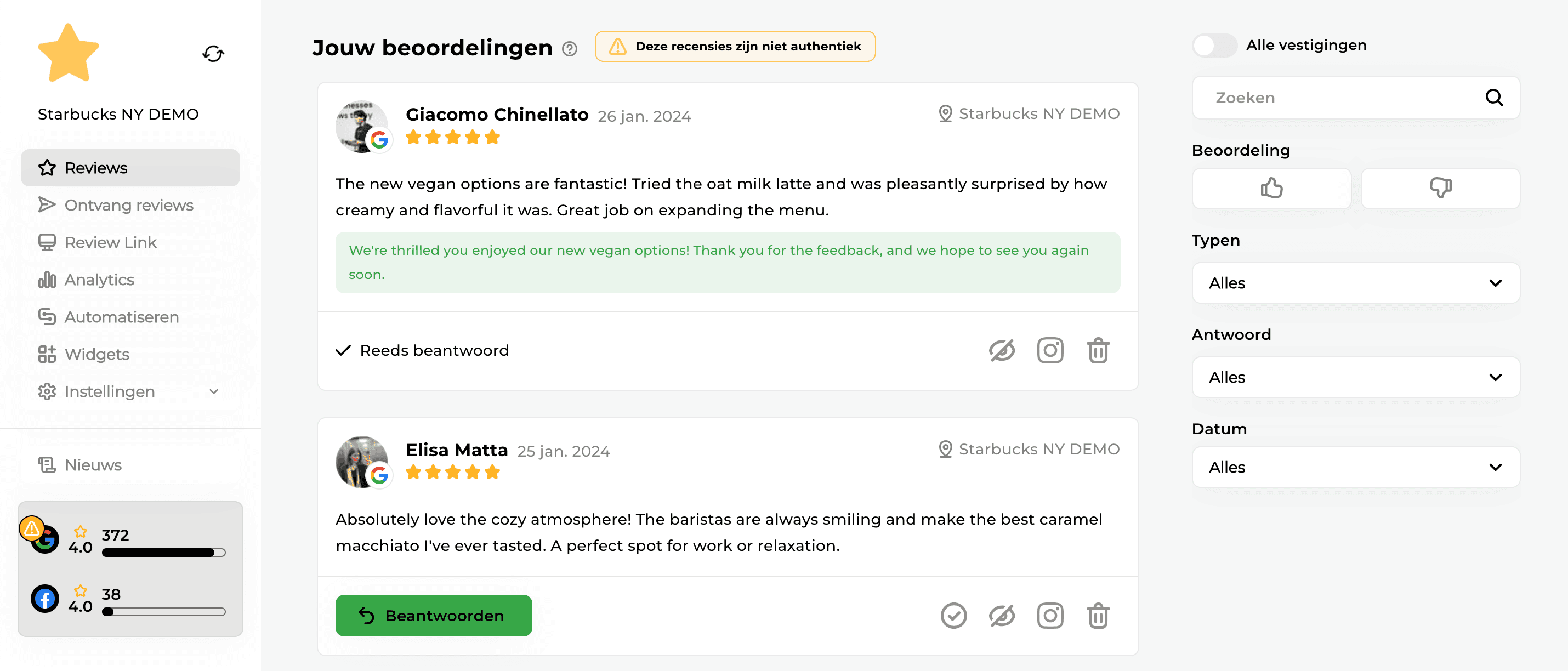Click the green Beantwoorden button
Viewport: 1568px width, 671px height.
tap(433, 616)
